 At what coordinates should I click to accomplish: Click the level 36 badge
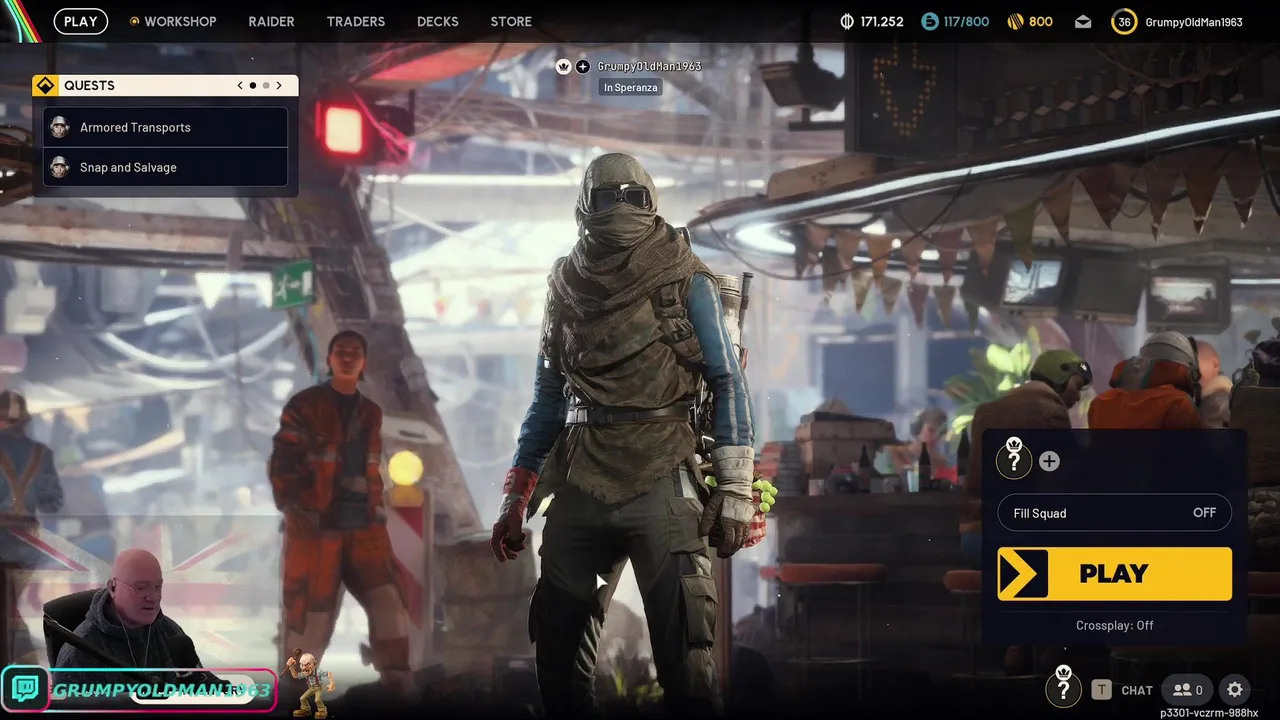point(1124,21)
